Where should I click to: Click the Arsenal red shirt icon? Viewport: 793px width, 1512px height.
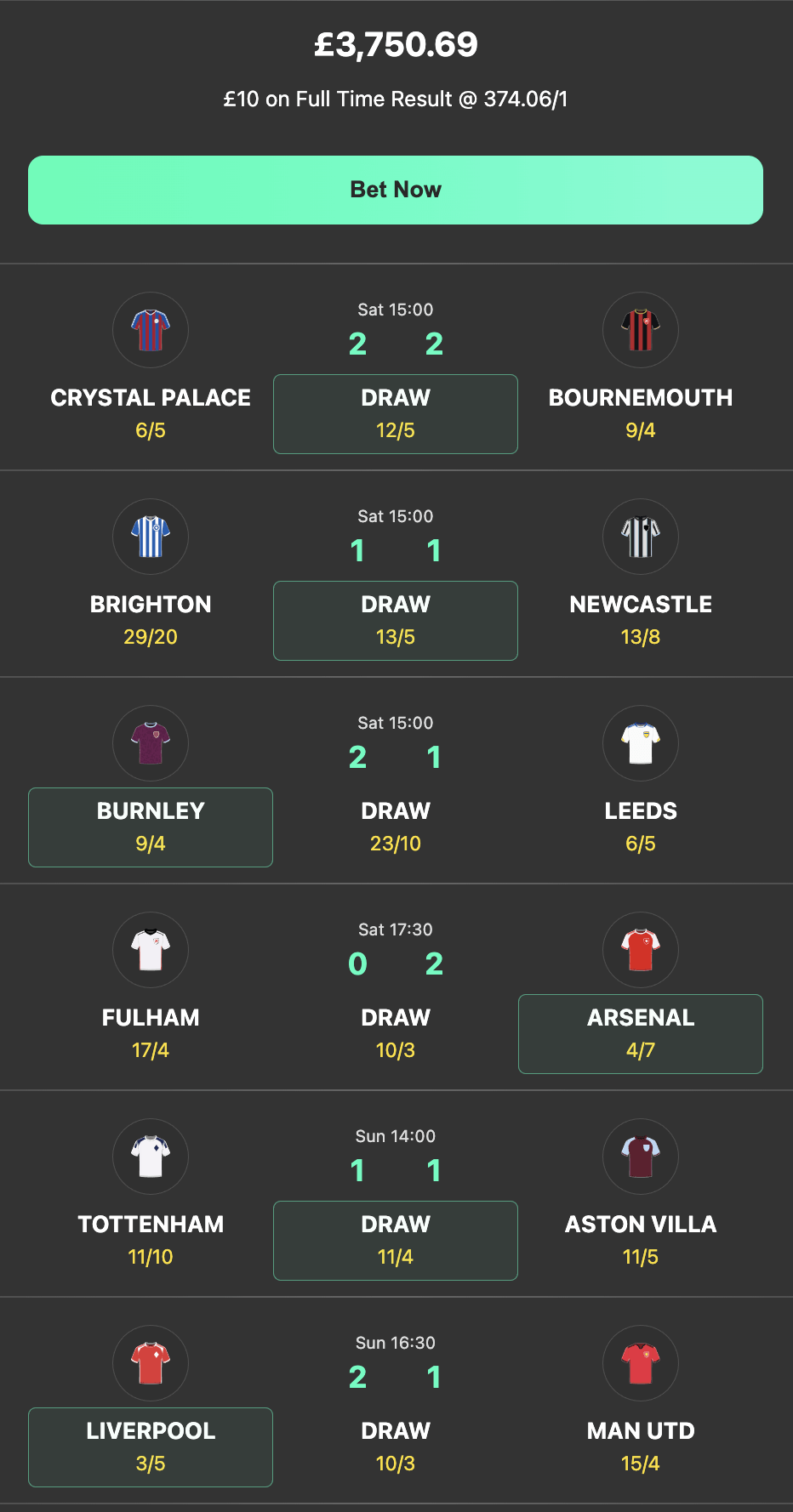pos(641,950)
